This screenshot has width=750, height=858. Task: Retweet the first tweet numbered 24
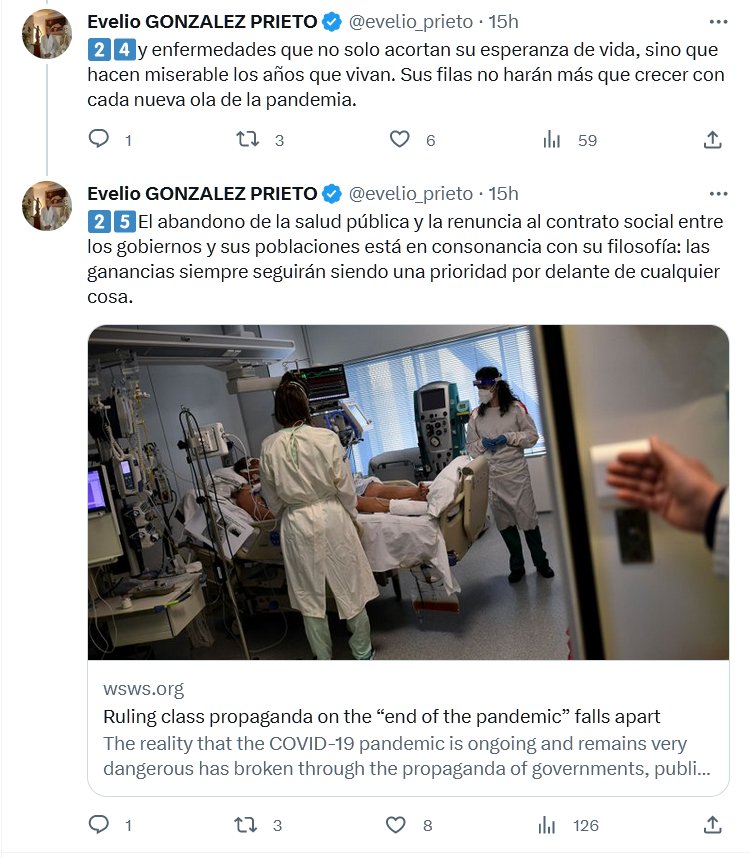pyautogui.click(x=247, y=140)
